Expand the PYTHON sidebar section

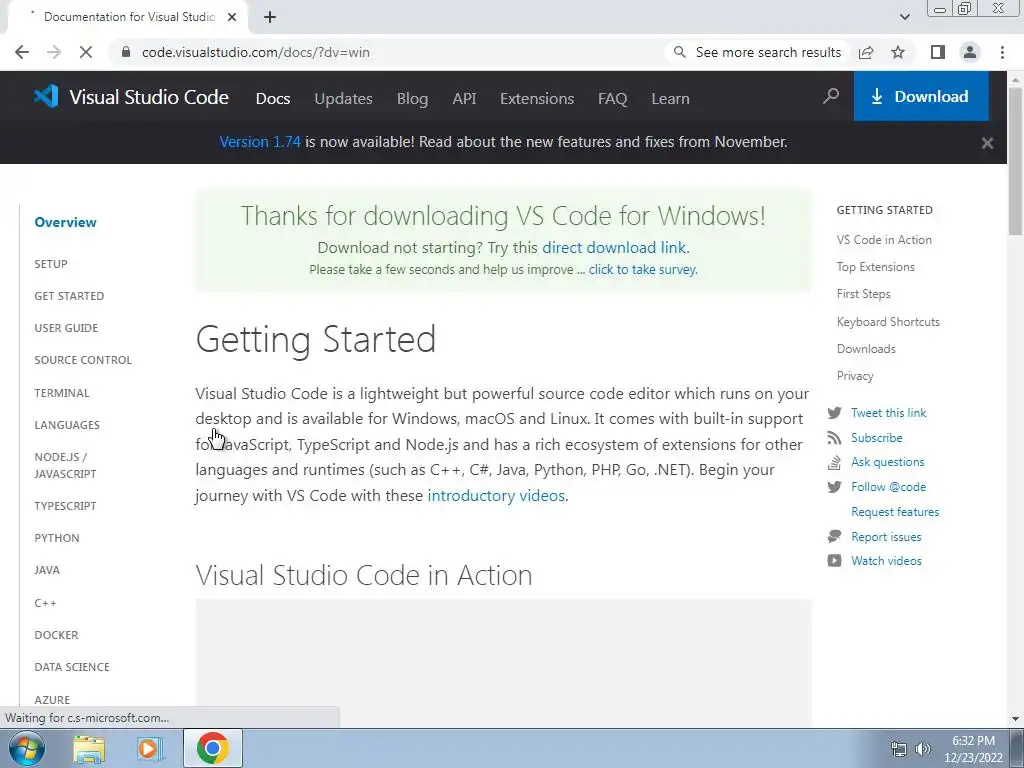click(57, 538)
